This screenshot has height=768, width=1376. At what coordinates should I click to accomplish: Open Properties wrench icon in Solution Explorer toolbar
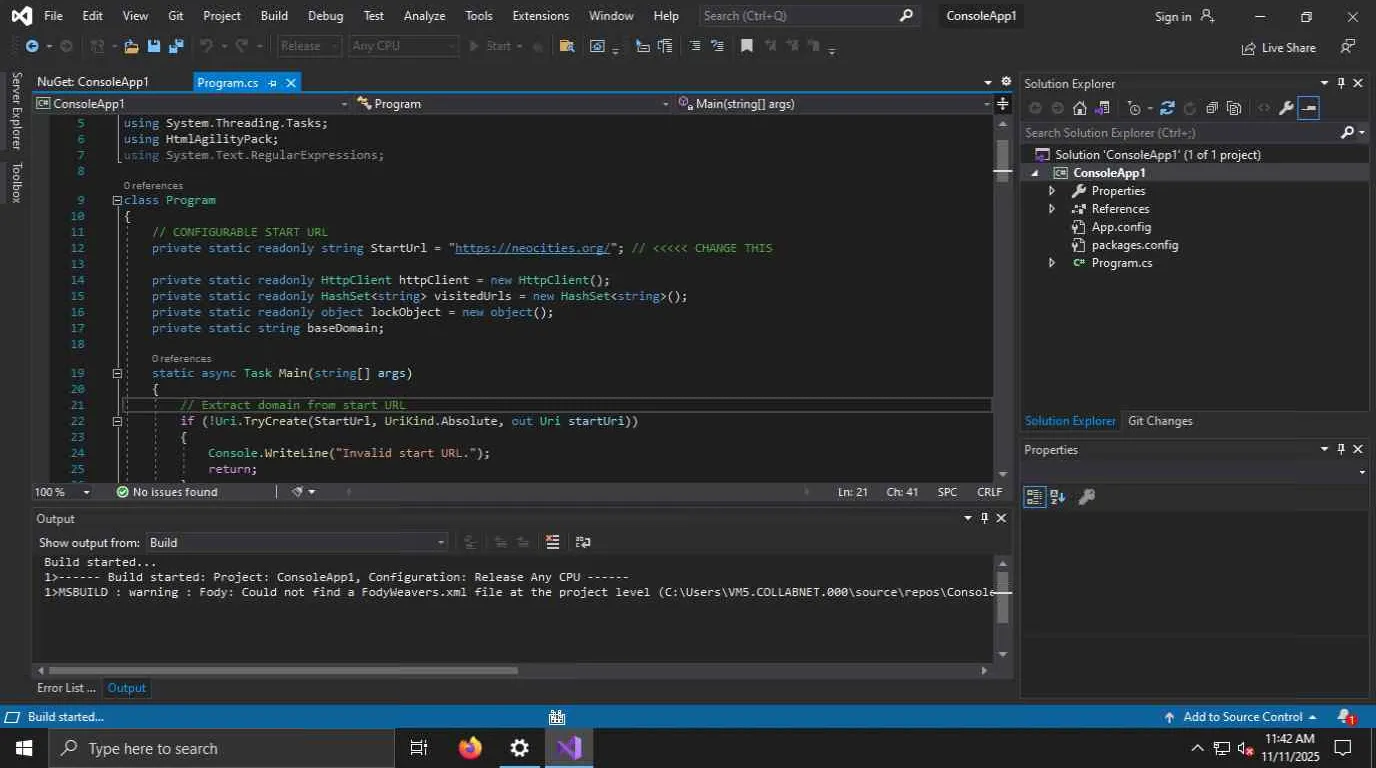click(x=1286, y=108)
